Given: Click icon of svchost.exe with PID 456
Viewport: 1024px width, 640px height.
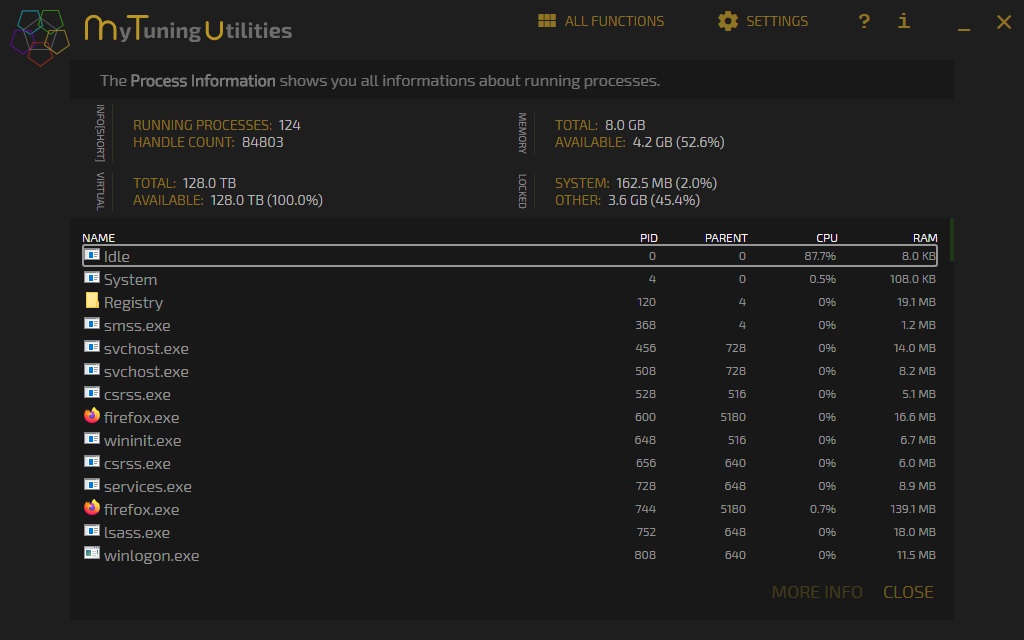Looking at the screenshot, I should [92, 347].
